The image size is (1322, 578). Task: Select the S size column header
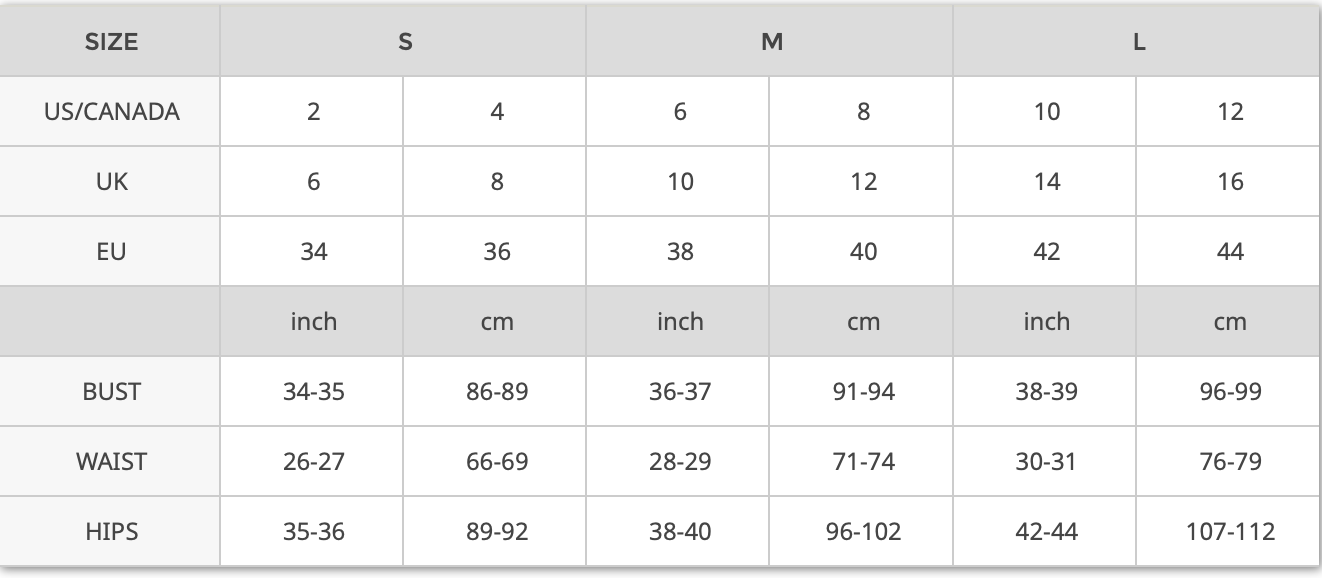404,42
